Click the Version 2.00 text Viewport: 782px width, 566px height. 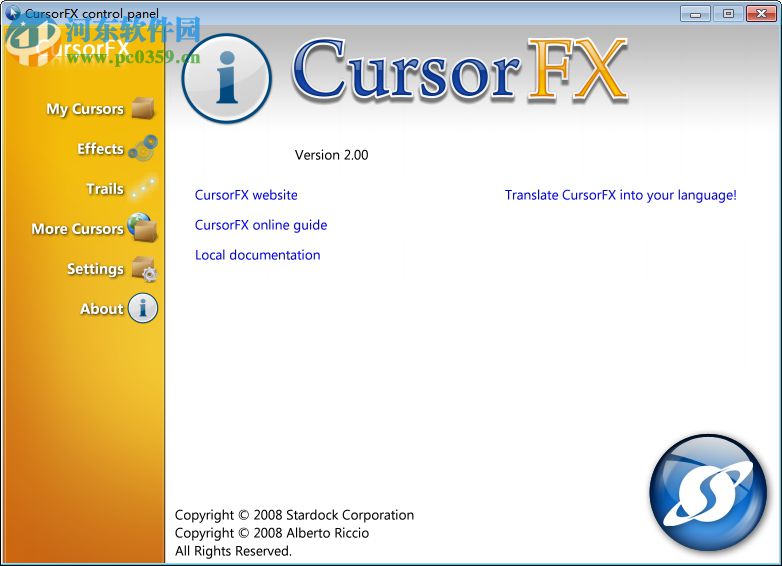[x=332, y=155]
